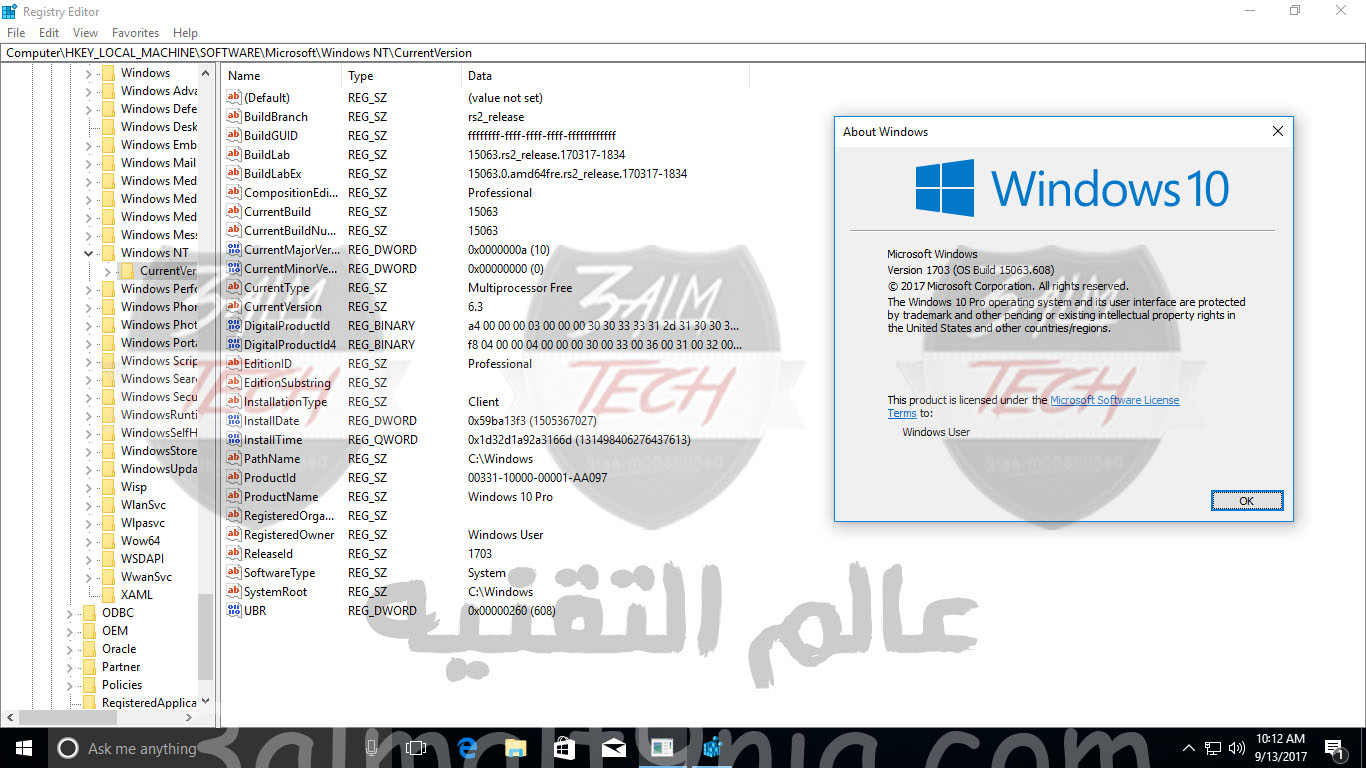This screenshot has height=768, width=1366.
Task: Select the BuildLab string icon
Action: tap(234, 155)
